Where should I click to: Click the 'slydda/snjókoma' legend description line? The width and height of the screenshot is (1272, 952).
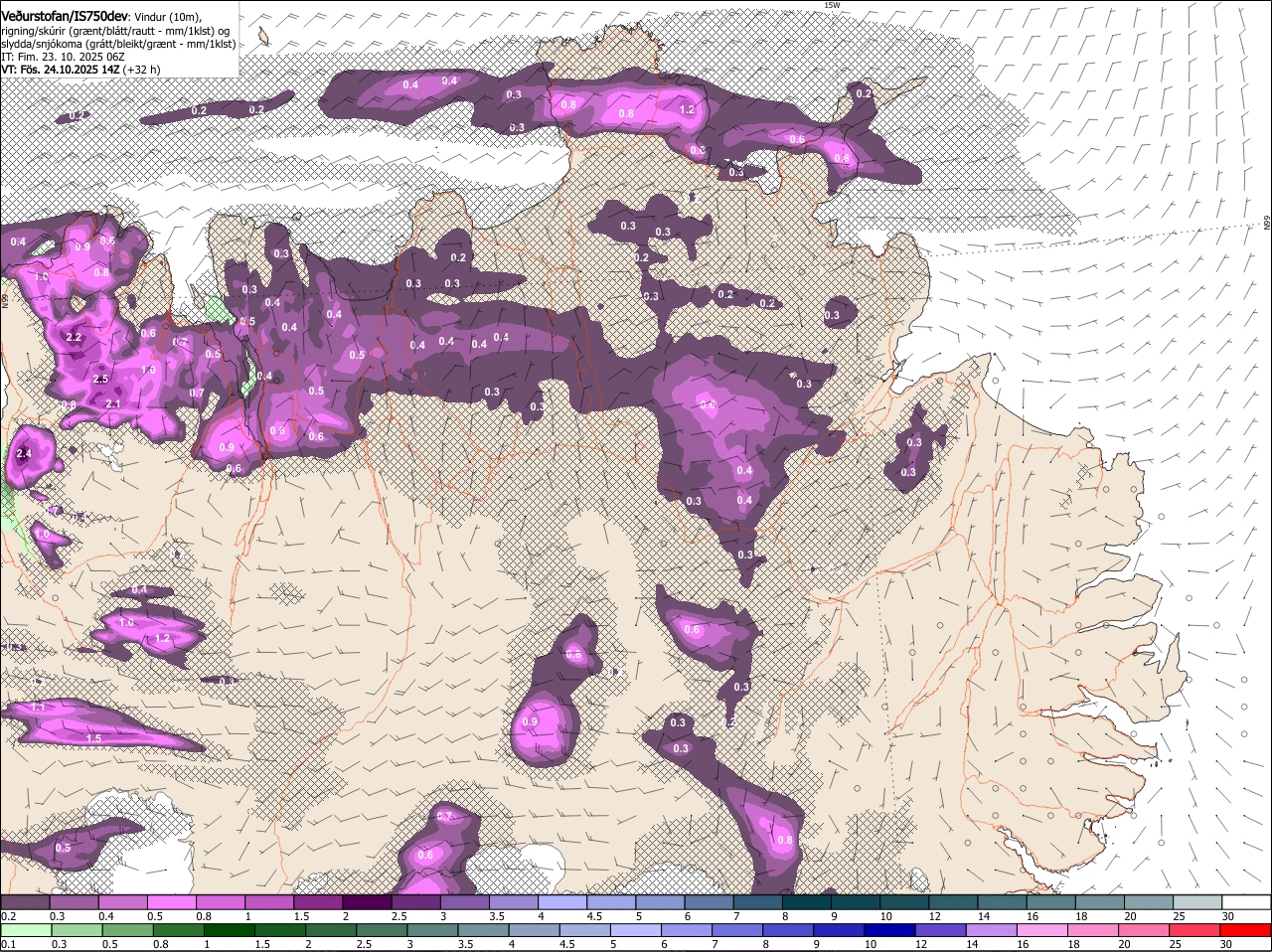[x=118, y=44]
